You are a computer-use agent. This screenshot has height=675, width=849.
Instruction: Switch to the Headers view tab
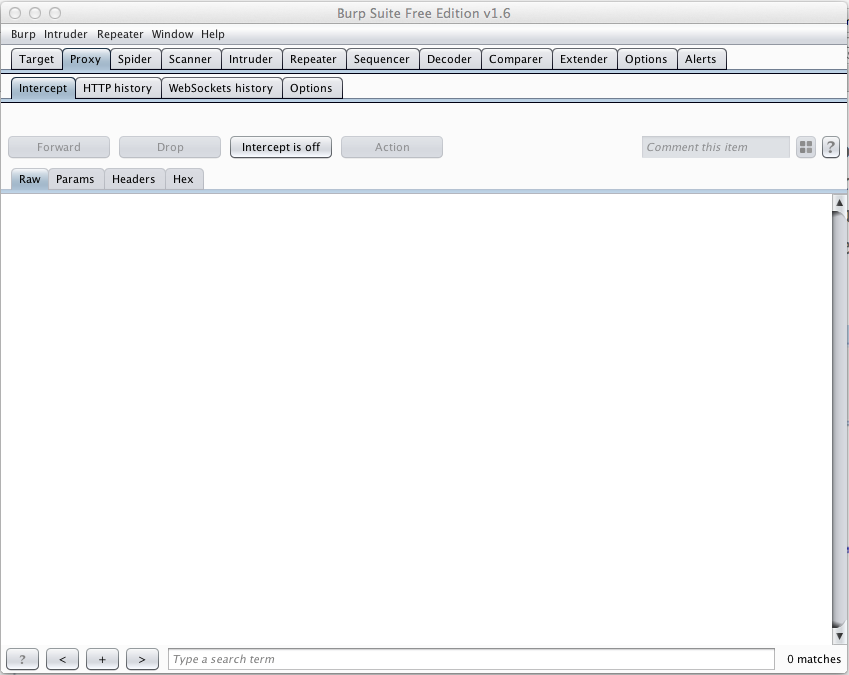point(134,179)
